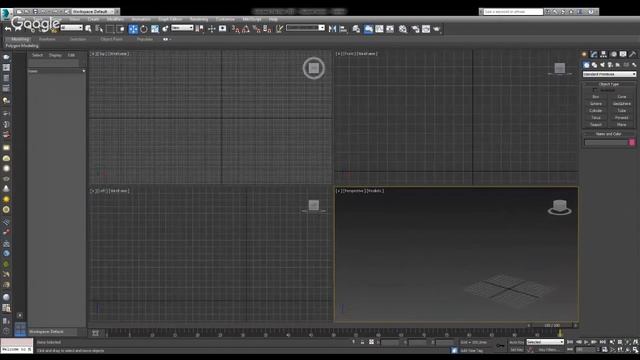Expand the Polygon Modeling ribbon panel
This screenshot has width=640, height=360.
pyautogui.click(x=22, y=46)
